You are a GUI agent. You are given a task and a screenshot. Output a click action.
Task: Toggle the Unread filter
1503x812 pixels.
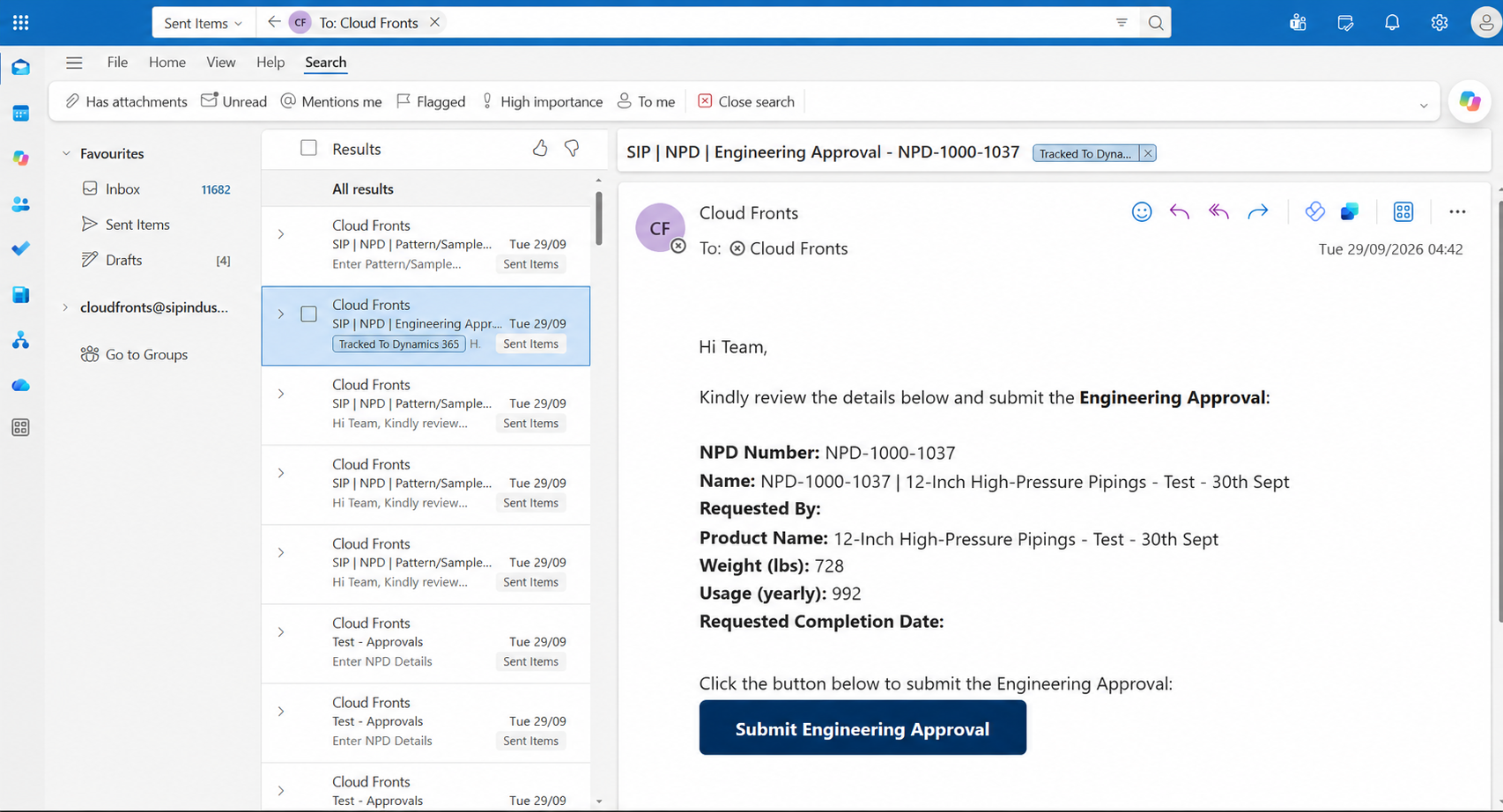pos(233,101)
